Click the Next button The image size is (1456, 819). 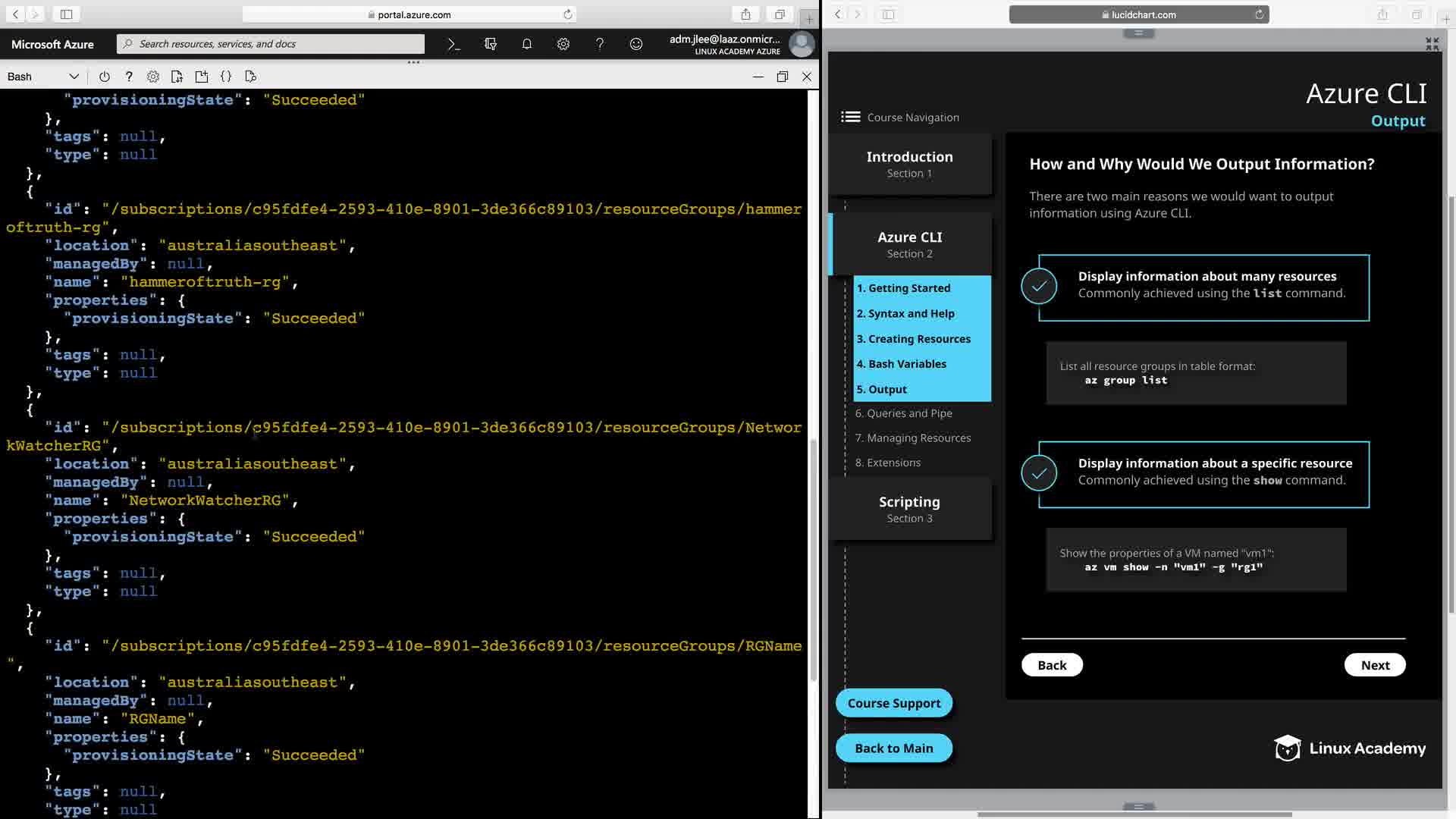pyautogui.click(x=1374, y=665)
